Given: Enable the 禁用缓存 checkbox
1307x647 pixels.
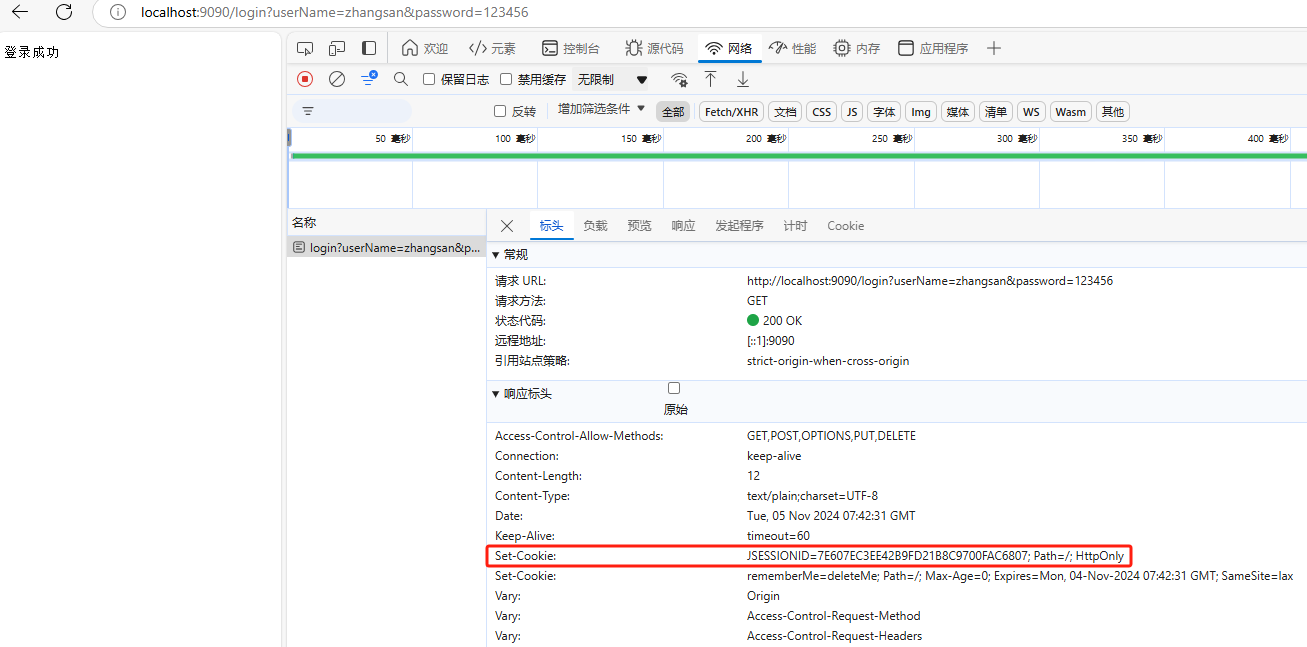Looking at the screenshot, I should tap(506, 79).
